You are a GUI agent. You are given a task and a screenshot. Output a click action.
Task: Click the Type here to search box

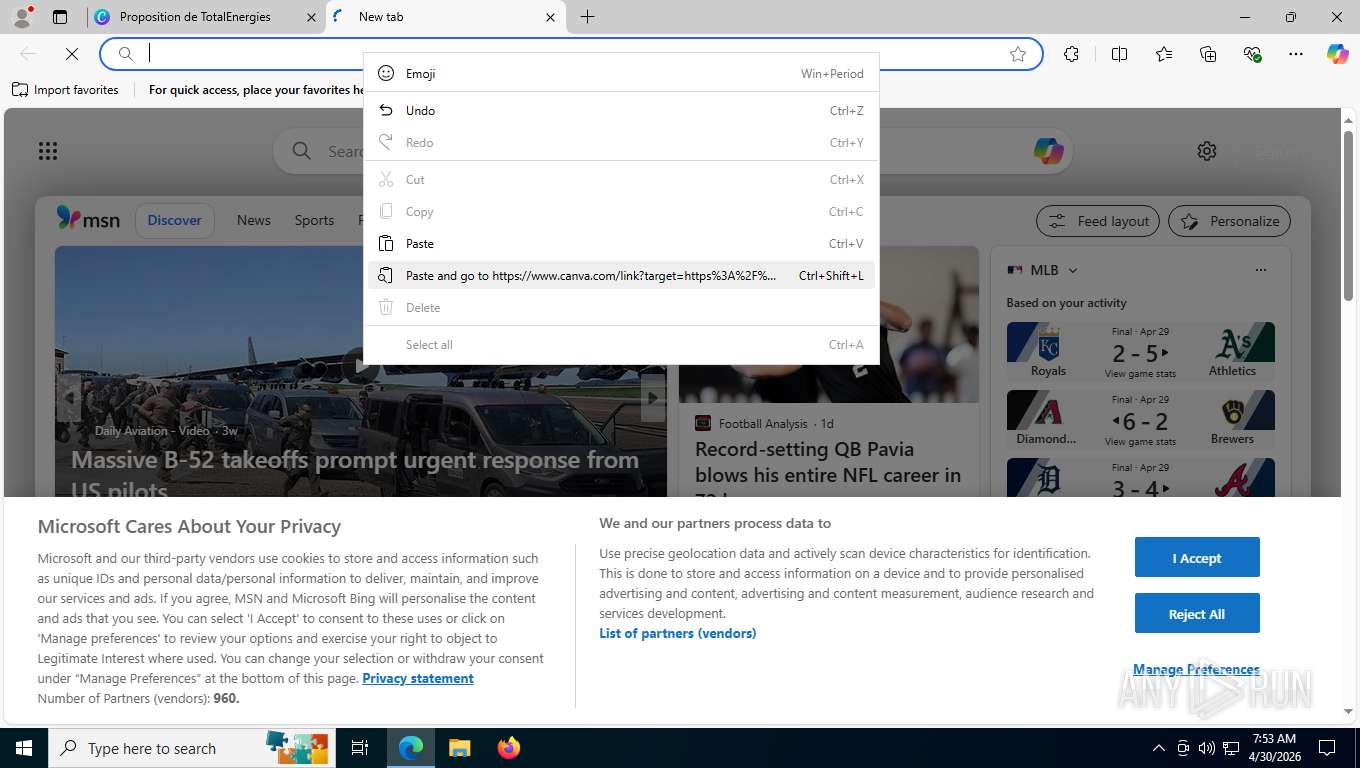[x=192, y=748]
